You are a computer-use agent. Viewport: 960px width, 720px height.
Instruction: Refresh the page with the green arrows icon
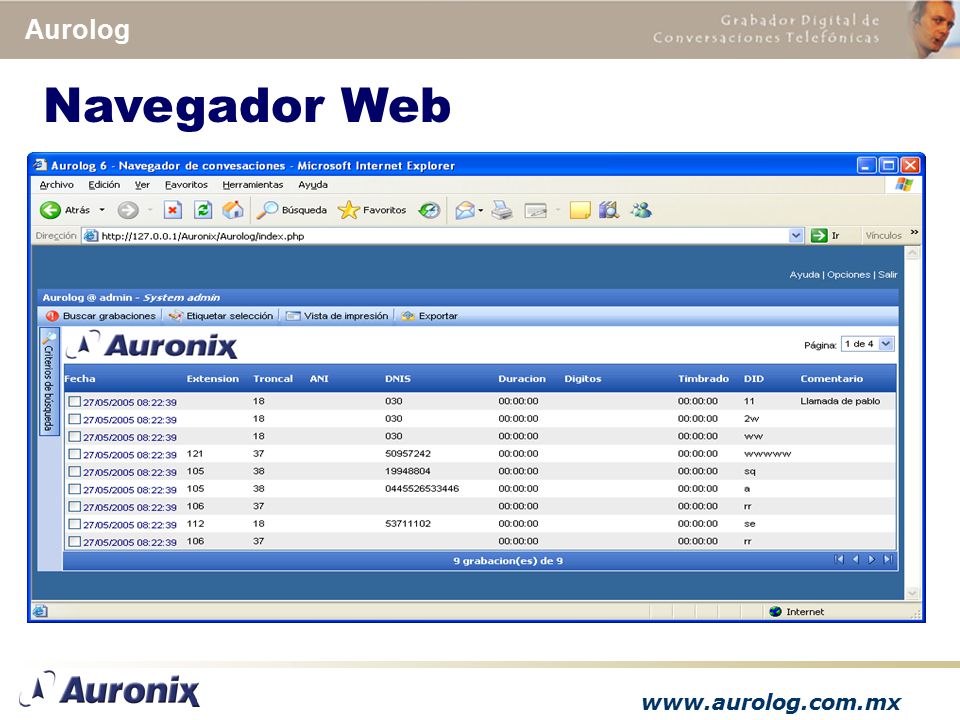point(203,210)
